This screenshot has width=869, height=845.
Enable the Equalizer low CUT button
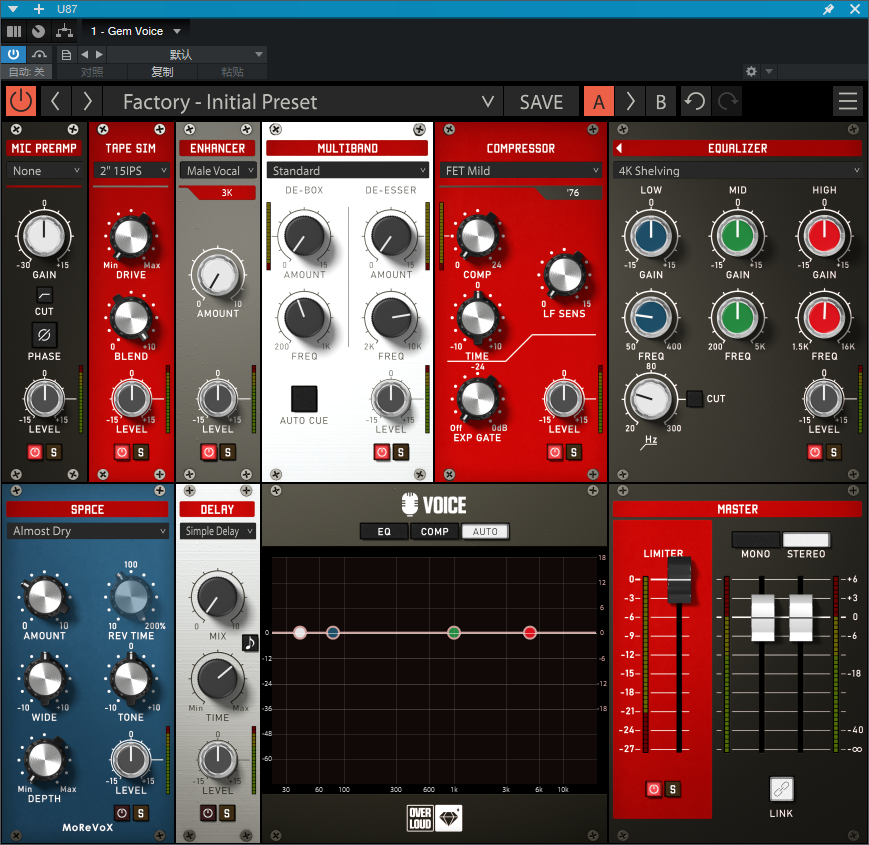[694, 398]
